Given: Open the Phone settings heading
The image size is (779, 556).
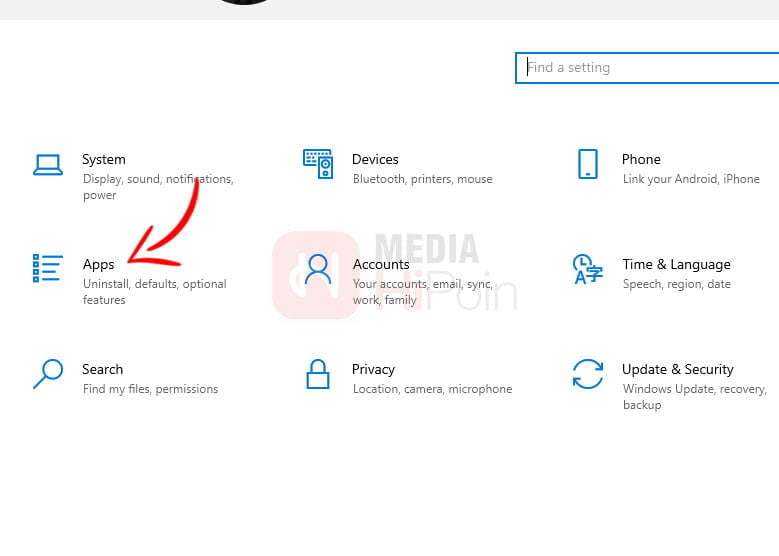Looking at the screenshot, I should coord(641,159).
